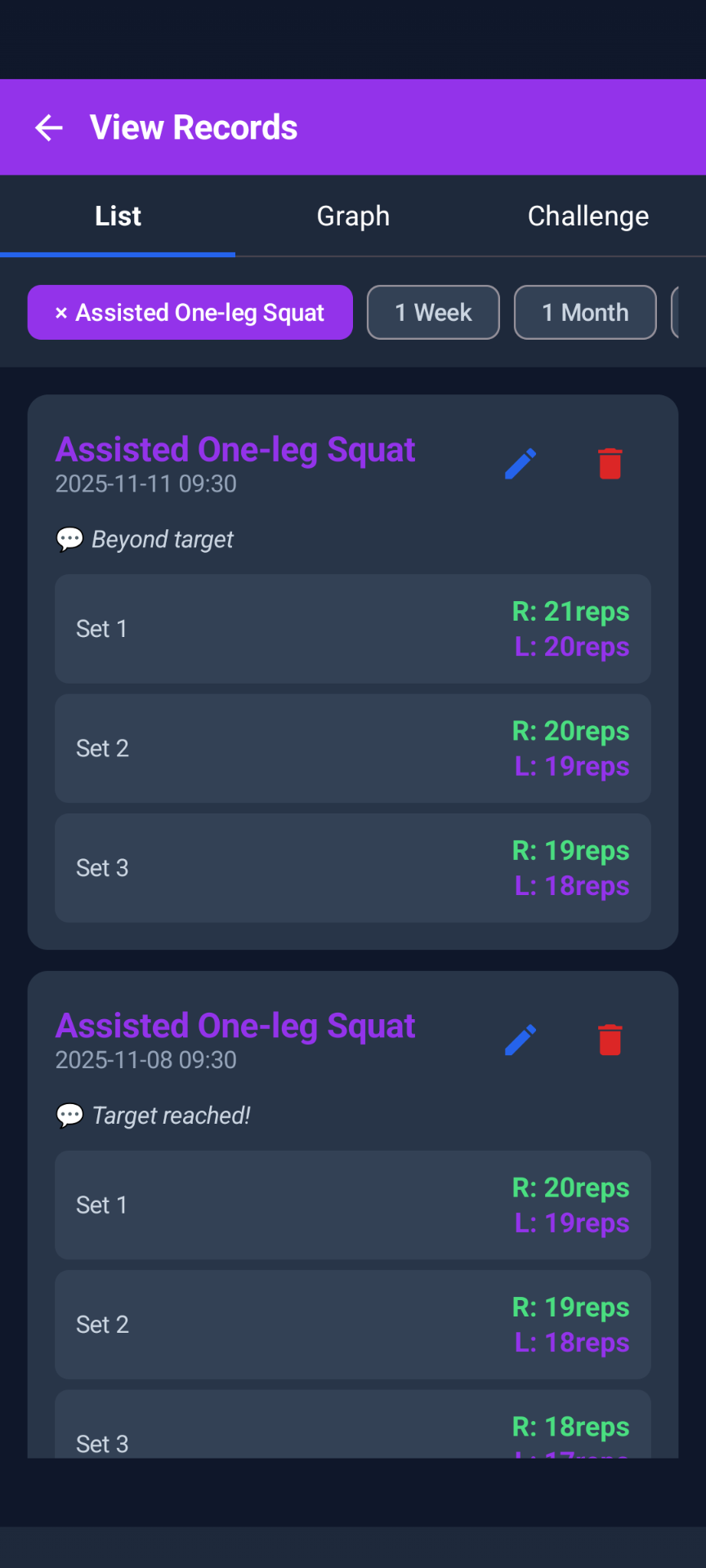Filter records by 1 Week
The width and height of the screenshot is (706, 1568).
(433, 313)
